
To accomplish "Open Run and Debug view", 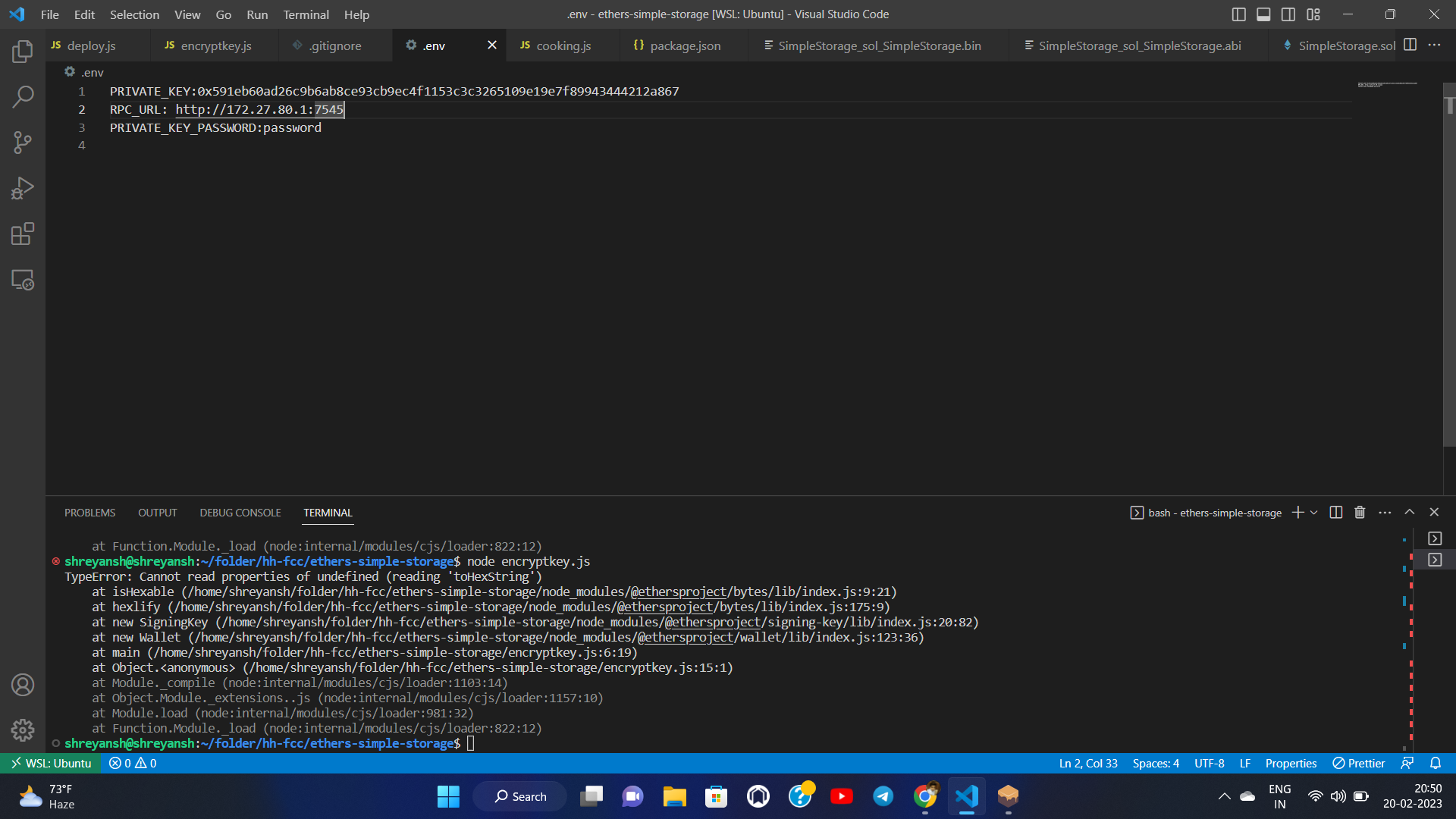I will (23, 188).
